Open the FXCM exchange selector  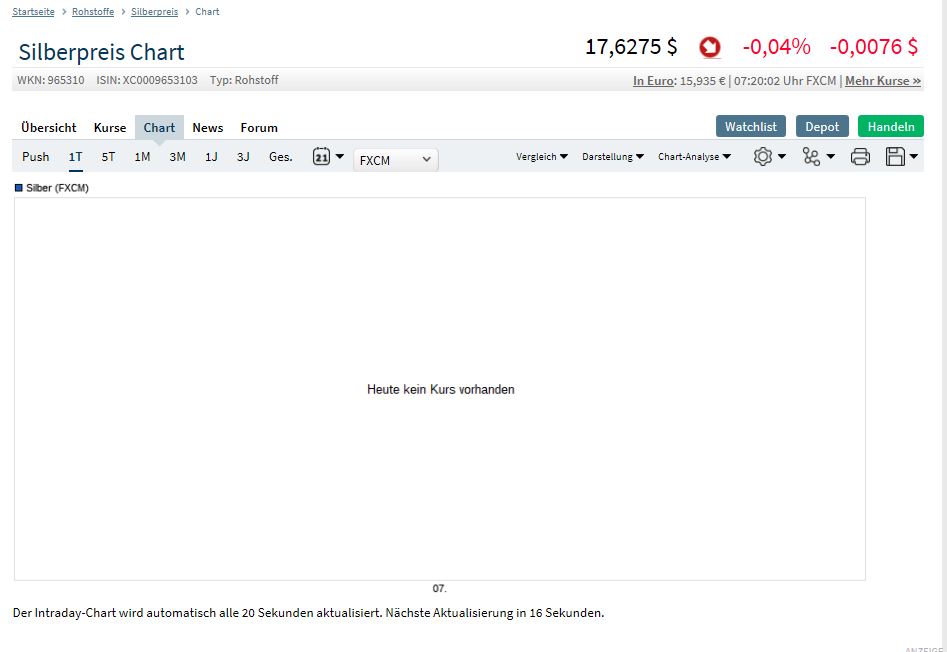pos(396,160)
